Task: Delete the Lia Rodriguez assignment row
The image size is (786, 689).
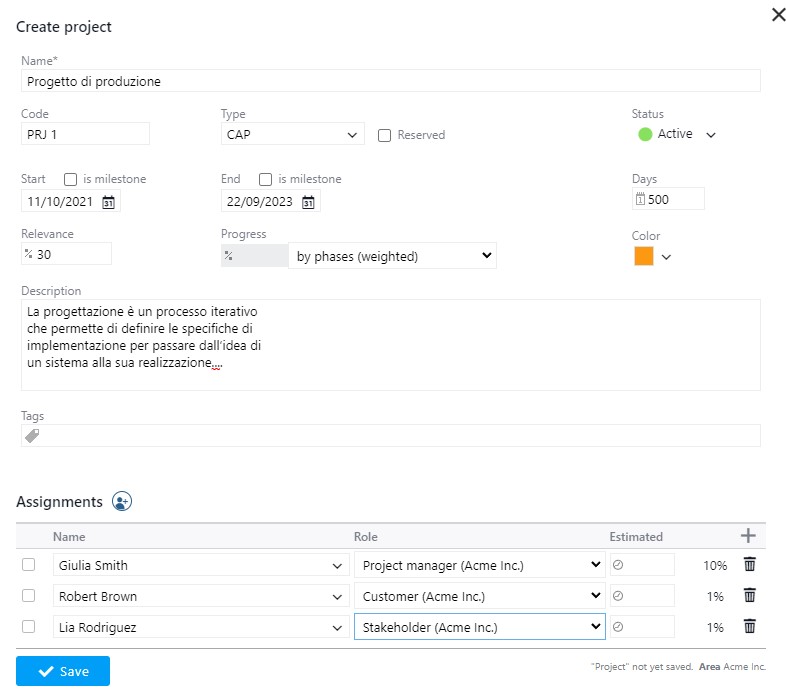Action: [x=749, y=626]
